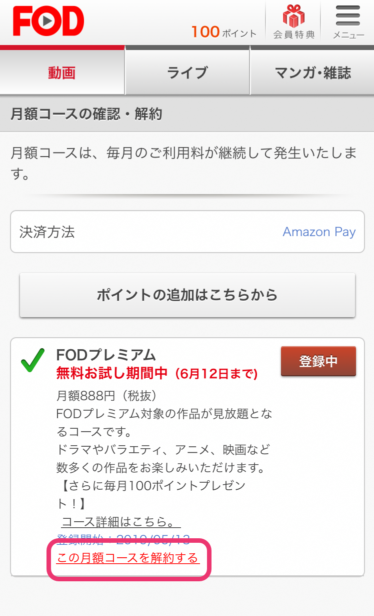Click the green checkmark beside FODプレミアム
The image size is (374, 616).
click(x=33, y=360)
